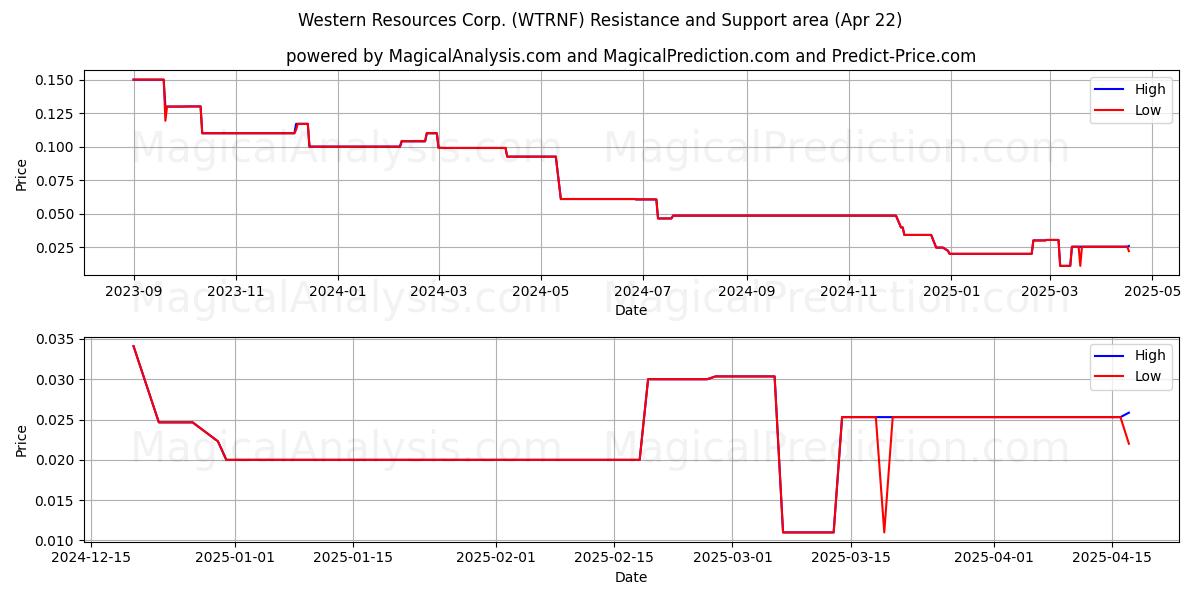Click the '2024-11' x-axis label

849,290
